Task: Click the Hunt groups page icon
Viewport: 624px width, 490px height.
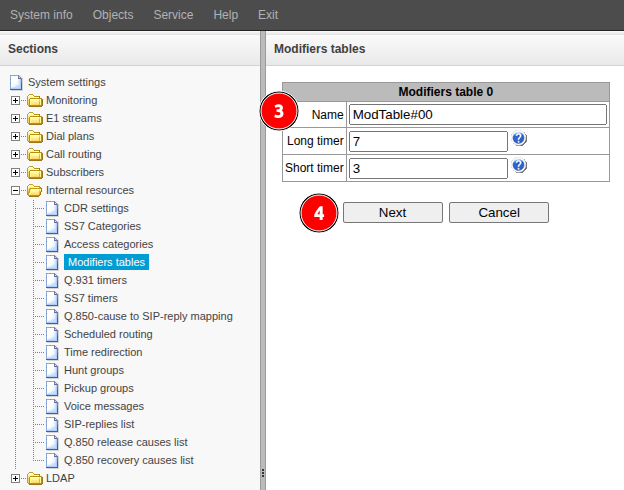Action: pos(53,370)
